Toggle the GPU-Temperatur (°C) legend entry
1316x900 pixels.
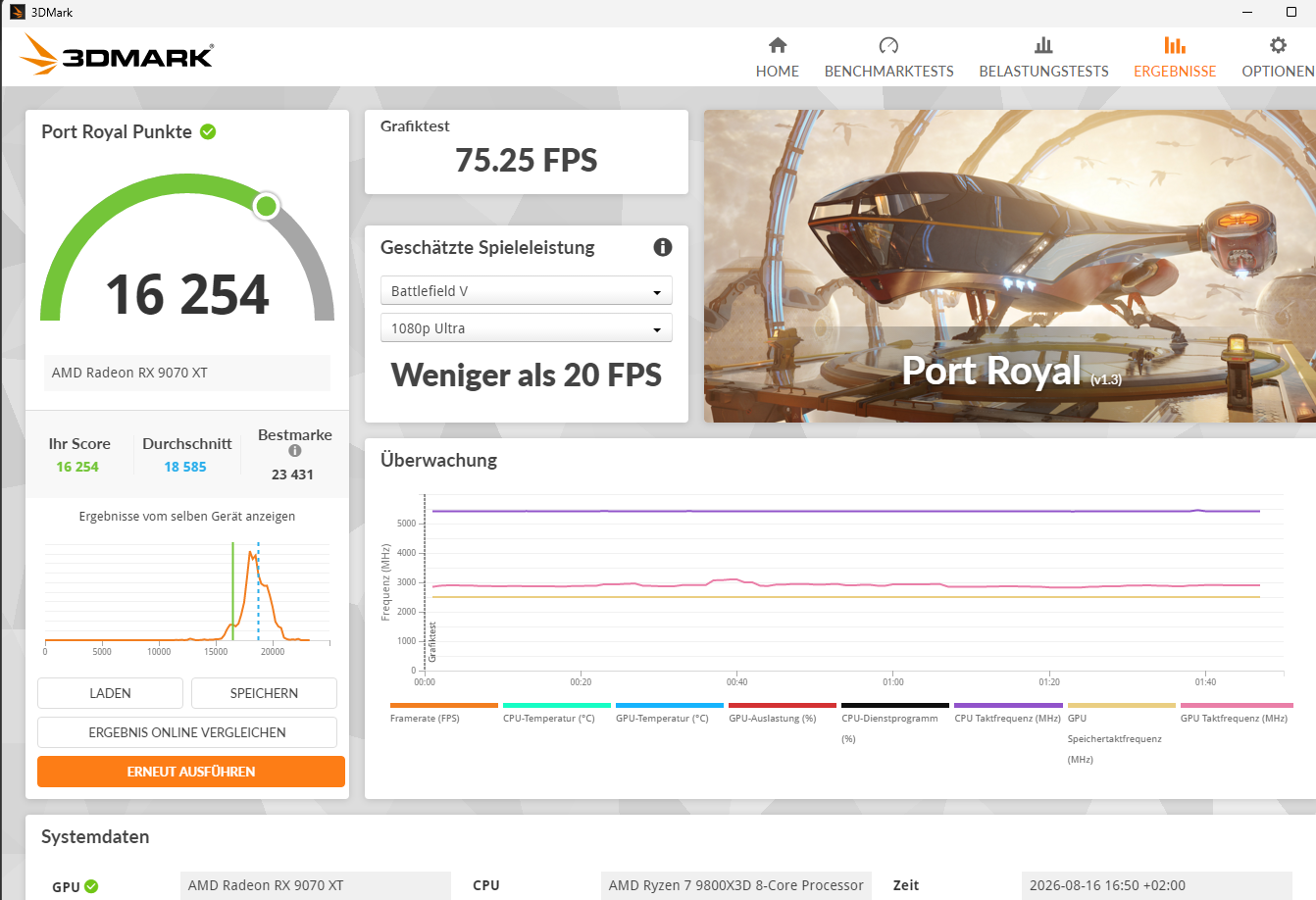(670, 715)
